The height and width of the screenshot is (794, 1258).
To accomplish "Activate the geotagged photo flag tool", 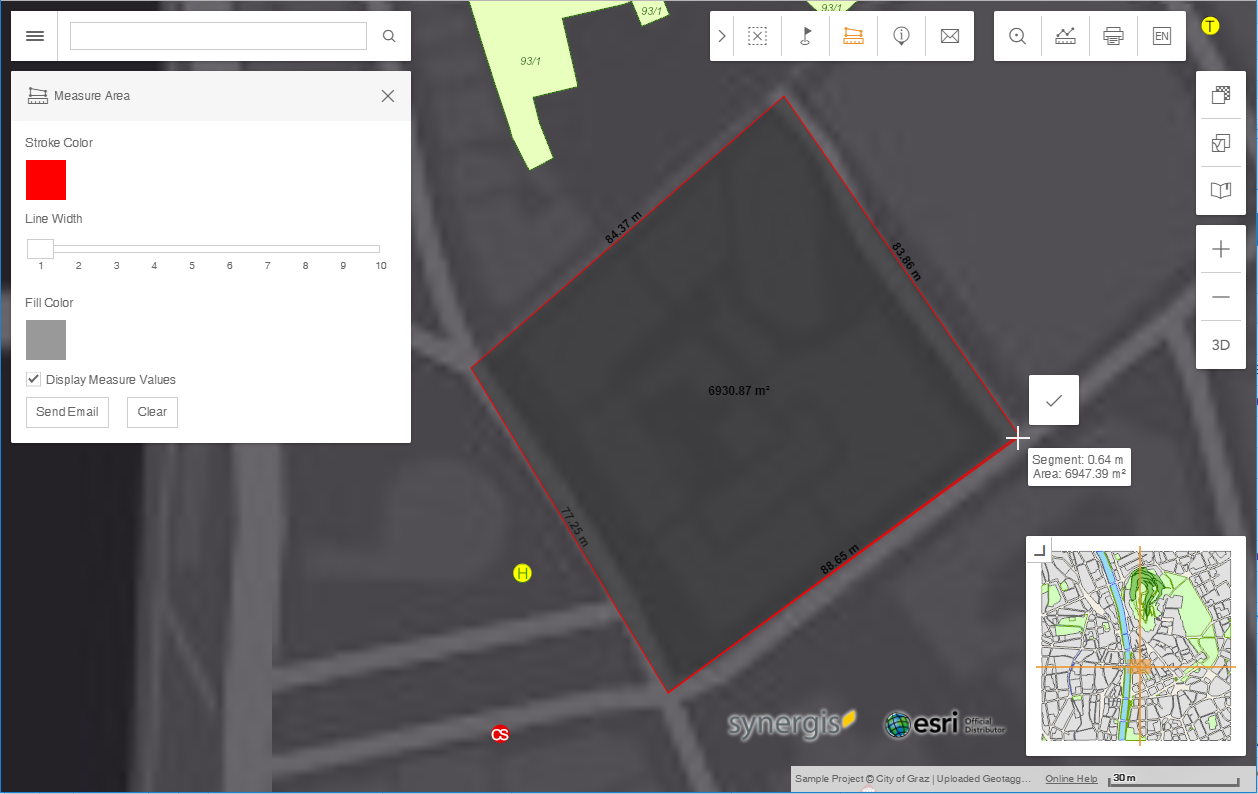I will 805,35.
